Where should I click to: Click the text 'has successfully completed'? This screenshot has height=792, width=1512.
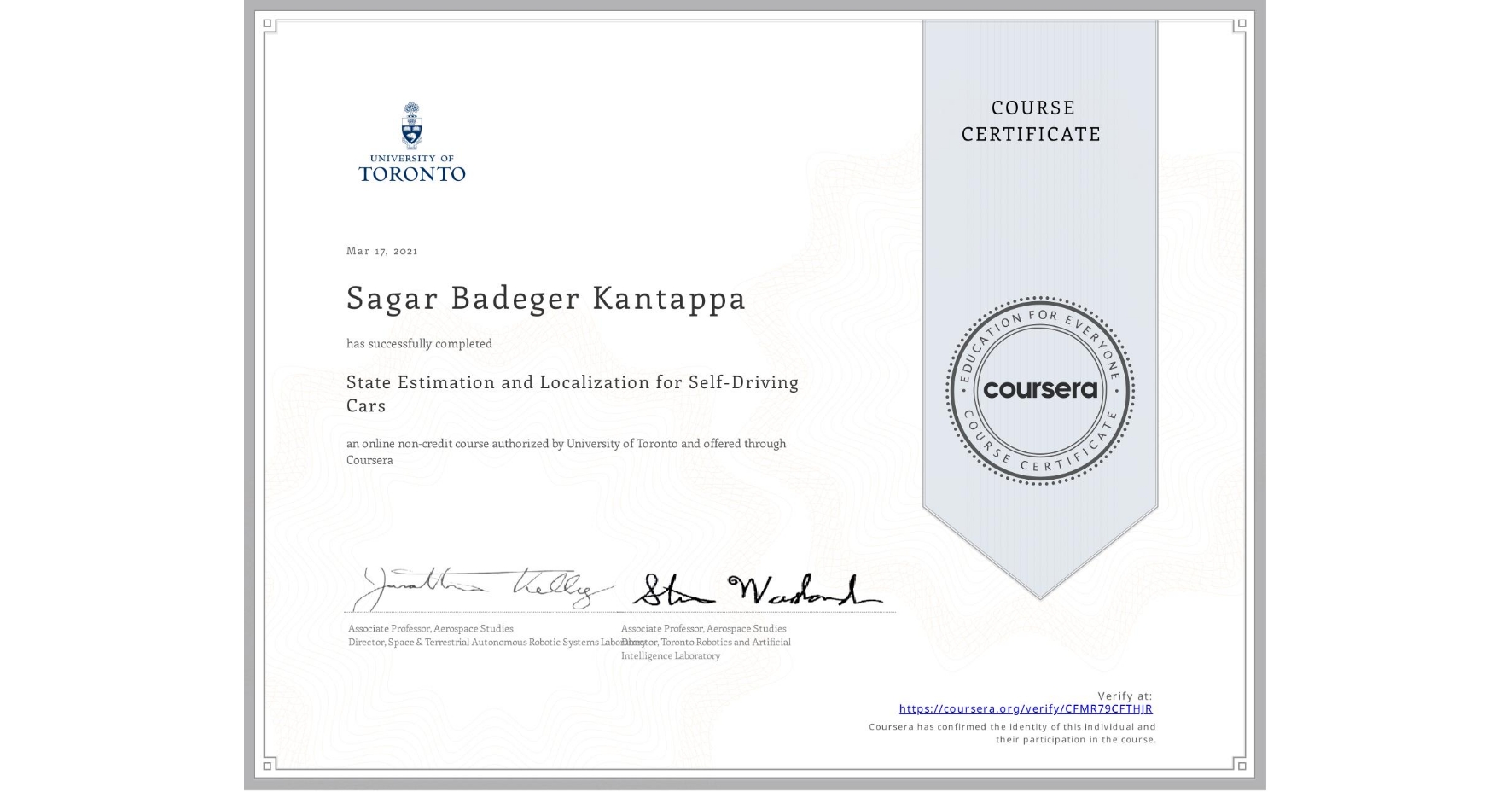pyautogui.click(x=419, y=343)
